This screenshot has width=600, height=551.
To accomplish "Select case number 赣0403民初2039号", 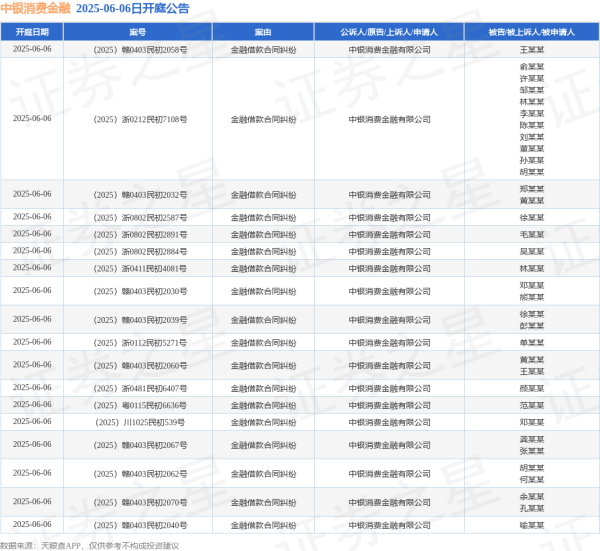I will coord(140,320).
